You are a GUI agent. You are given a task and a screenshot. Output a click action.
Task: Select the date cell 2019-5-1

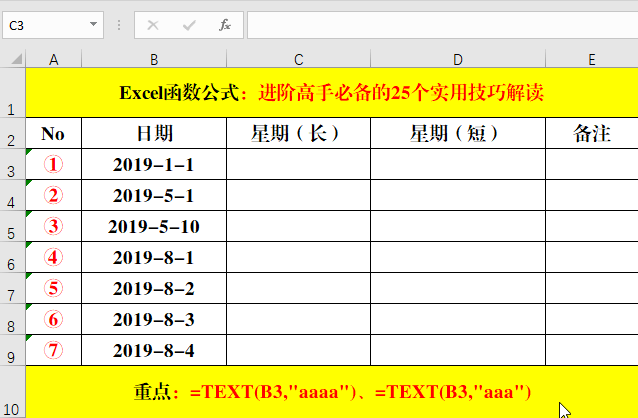point(154,195)
